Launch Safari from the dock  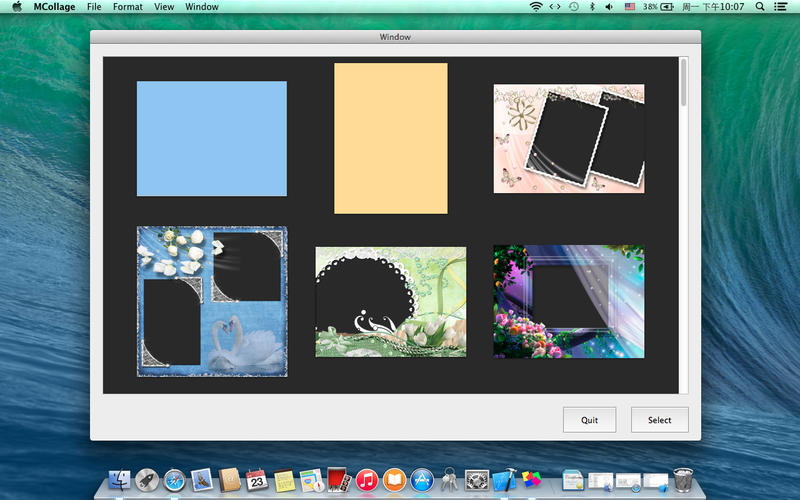coord(175,480)
